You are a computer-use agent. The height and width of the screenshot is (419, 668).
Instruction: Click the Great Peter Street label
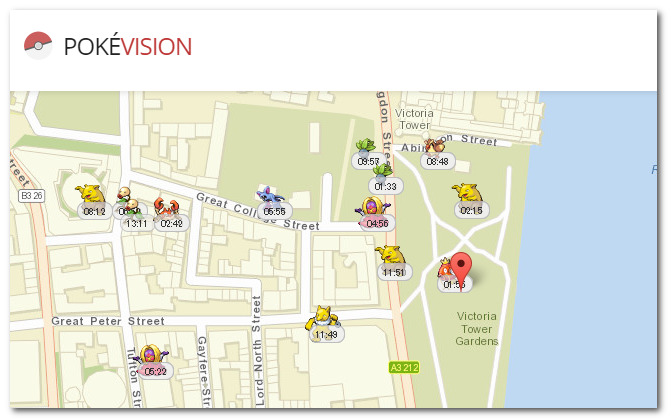coord(108,321)
